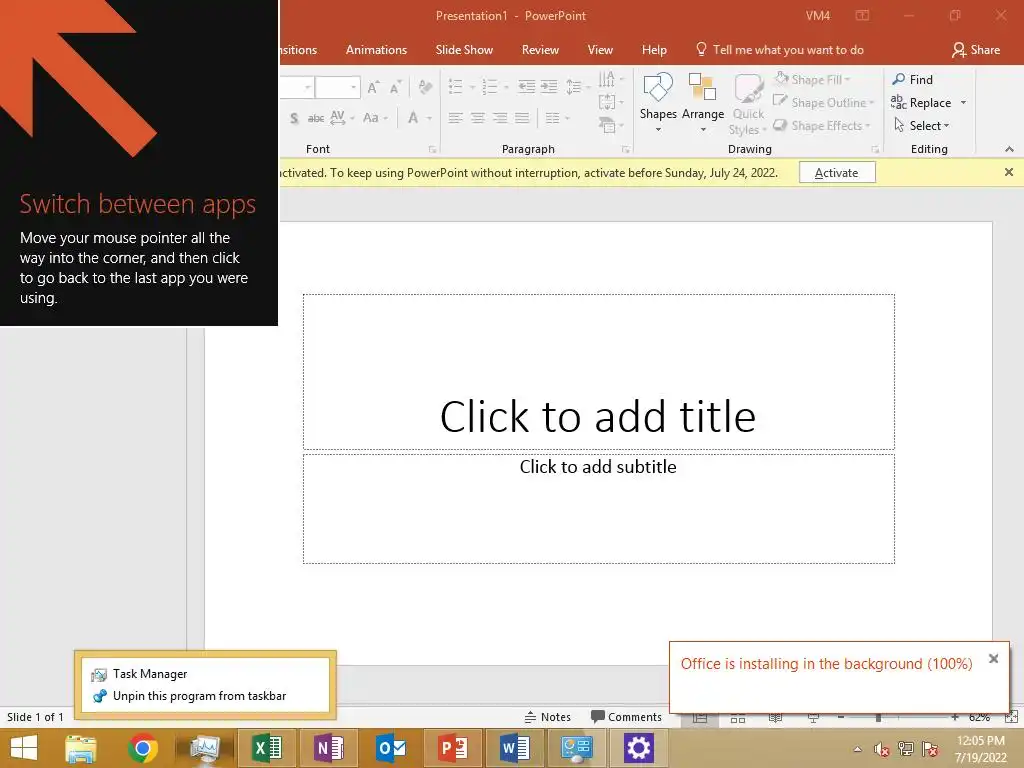Start Slide Show from status bar
Screen dimensions: 1024x768
pyautogui.click(x=814, y=718)
